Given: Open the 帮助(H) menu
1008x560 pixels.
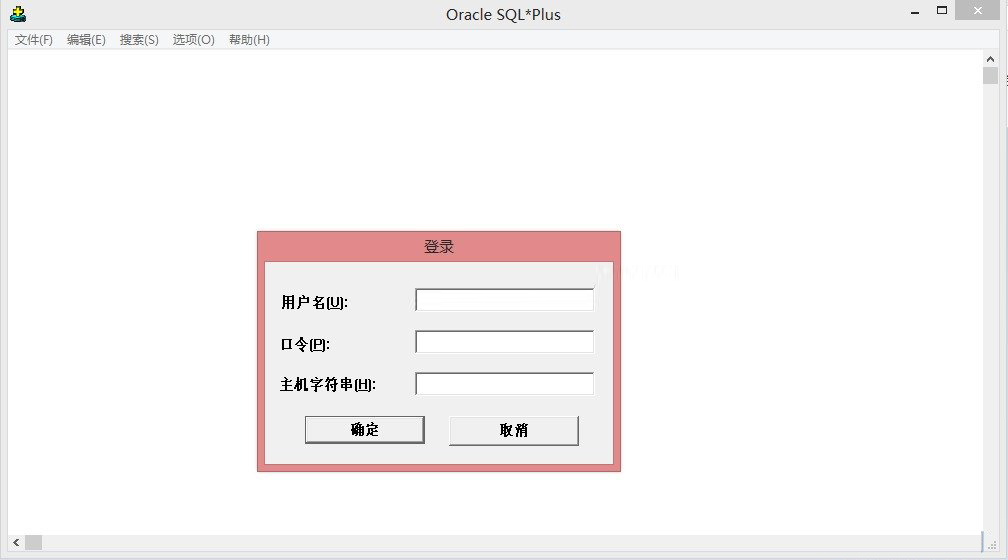Looking at the screenshot, I should coord(249,40).
